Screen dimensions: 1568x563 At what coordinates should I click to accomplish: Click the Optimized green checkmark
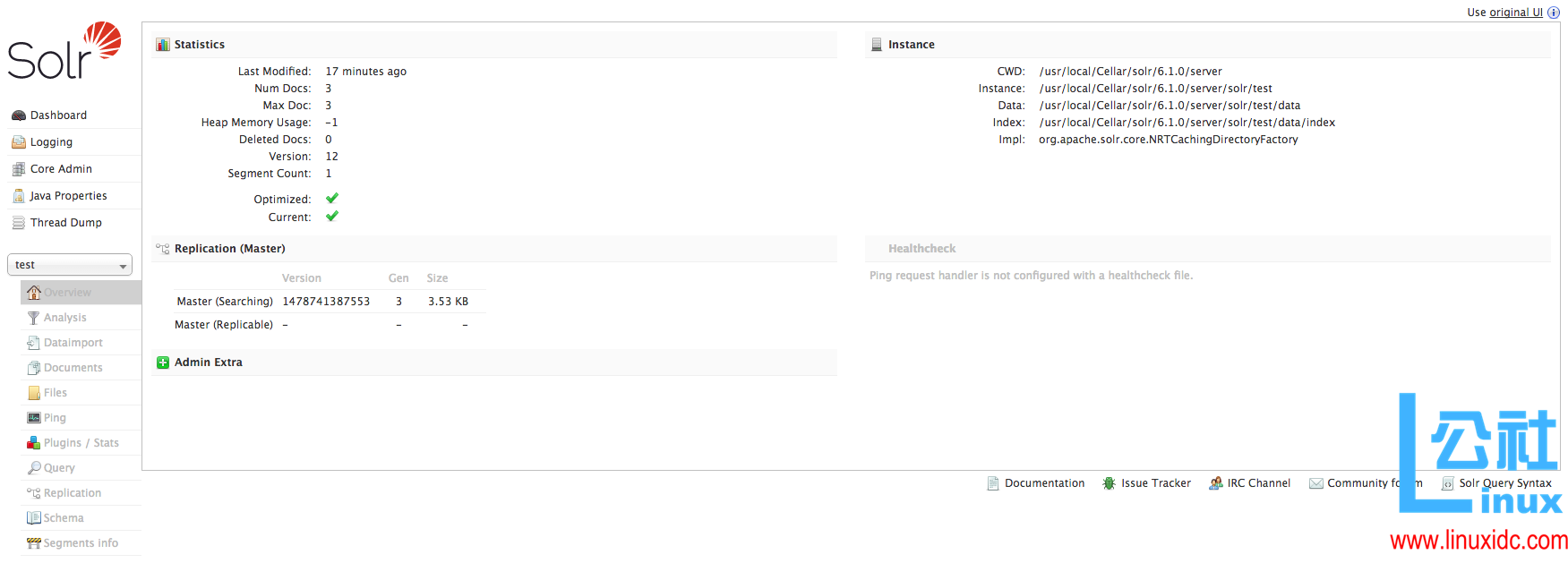[x=332, y=199]
